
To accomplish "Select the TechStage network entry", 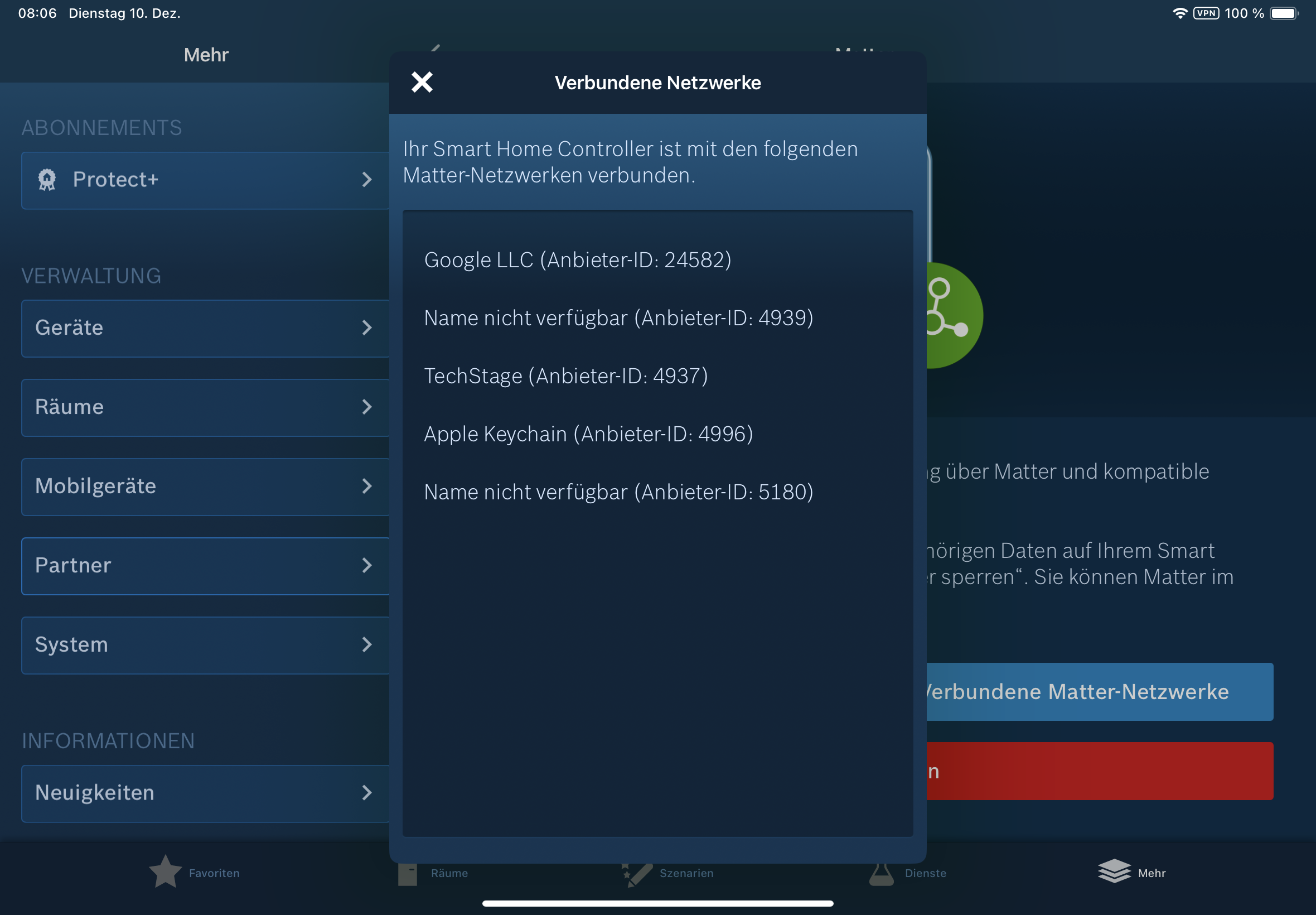I will tap(565, 376).
